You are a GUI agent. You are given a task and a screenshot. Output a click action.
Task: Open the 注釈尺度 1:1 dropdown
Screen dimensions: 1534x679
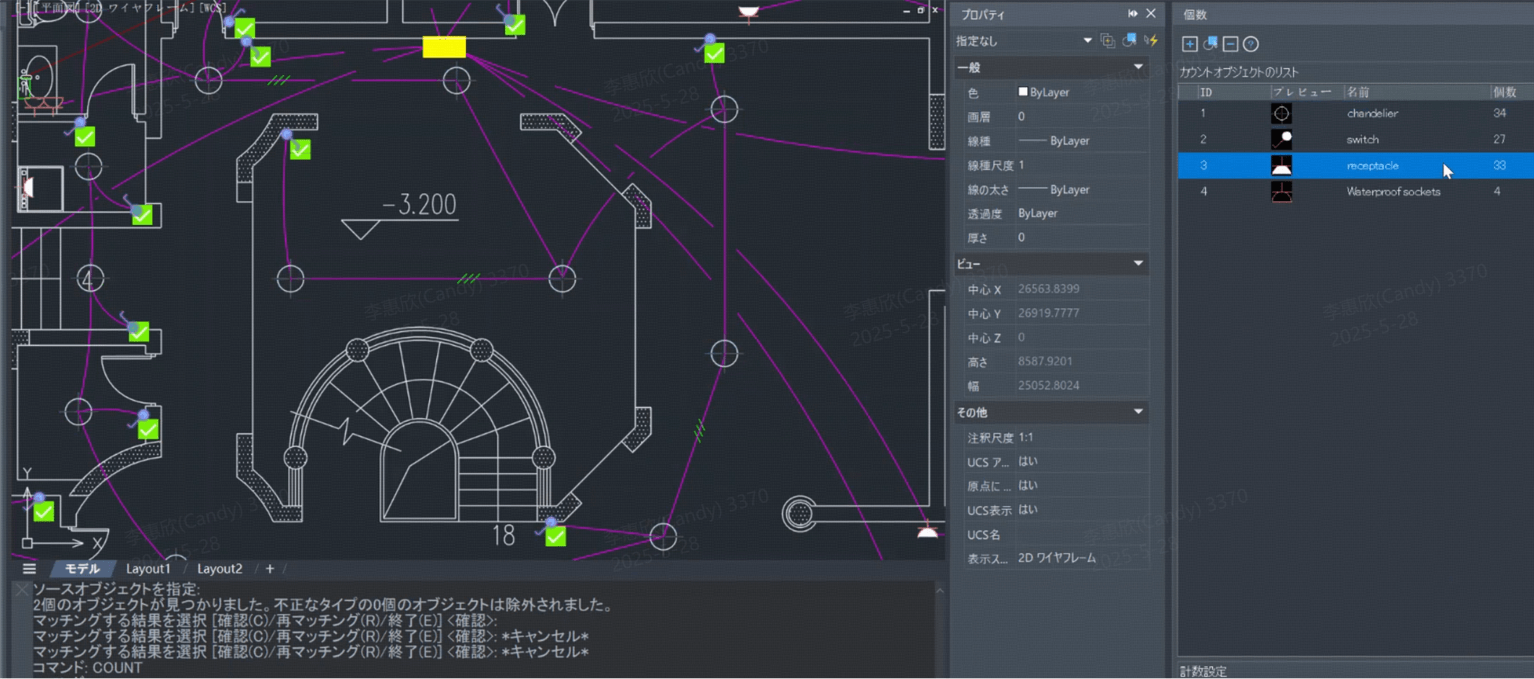click(1081, 438)
